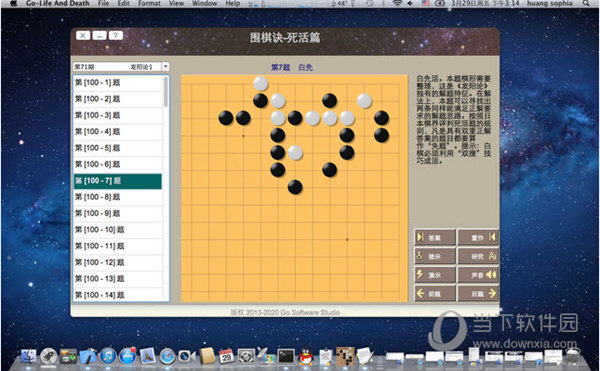Select list item 第 [100 - 3] 题

118,116
